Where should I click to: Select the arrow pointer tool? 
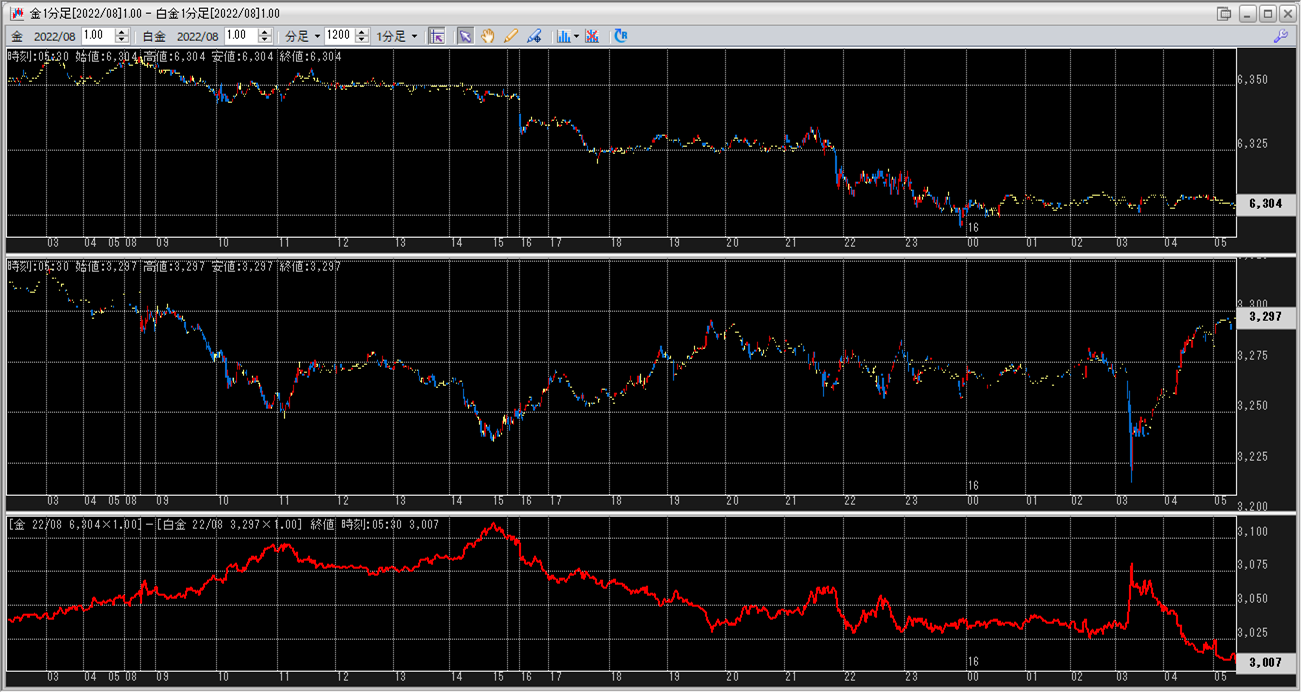(x=465, y=35)
